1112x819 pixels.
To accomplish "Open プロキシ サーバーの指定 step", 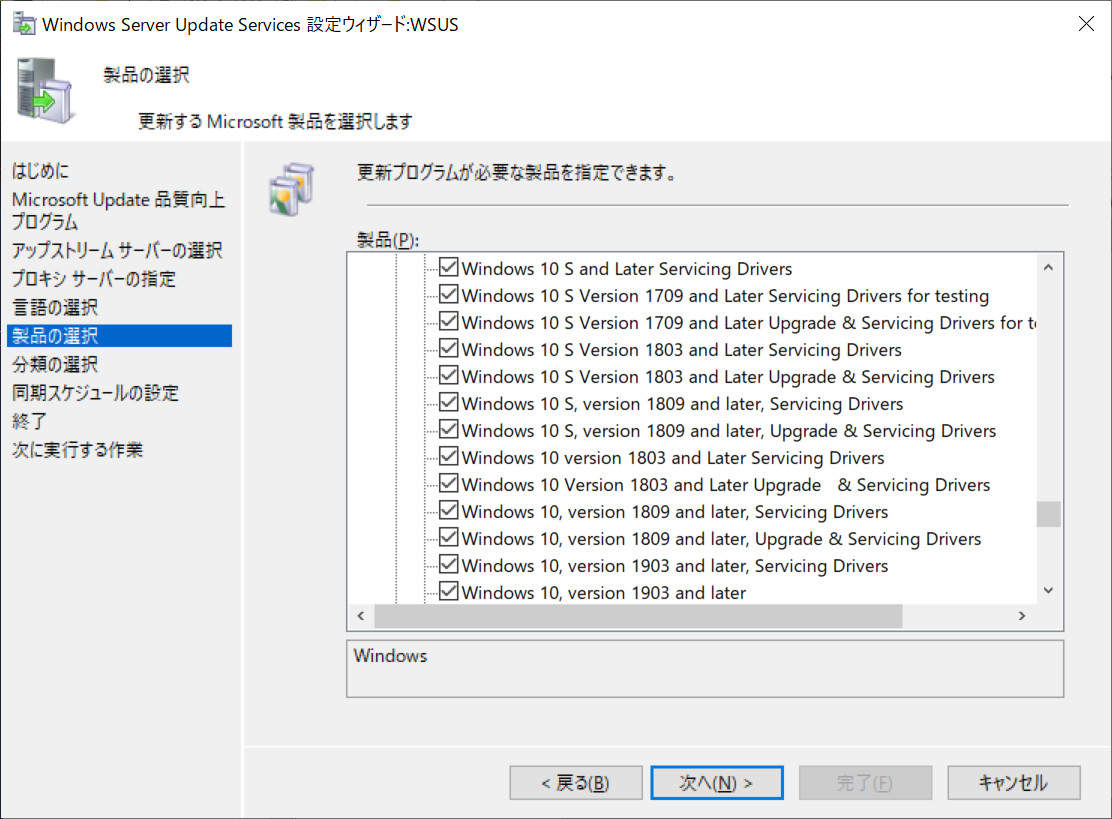I will pos(94,279).
